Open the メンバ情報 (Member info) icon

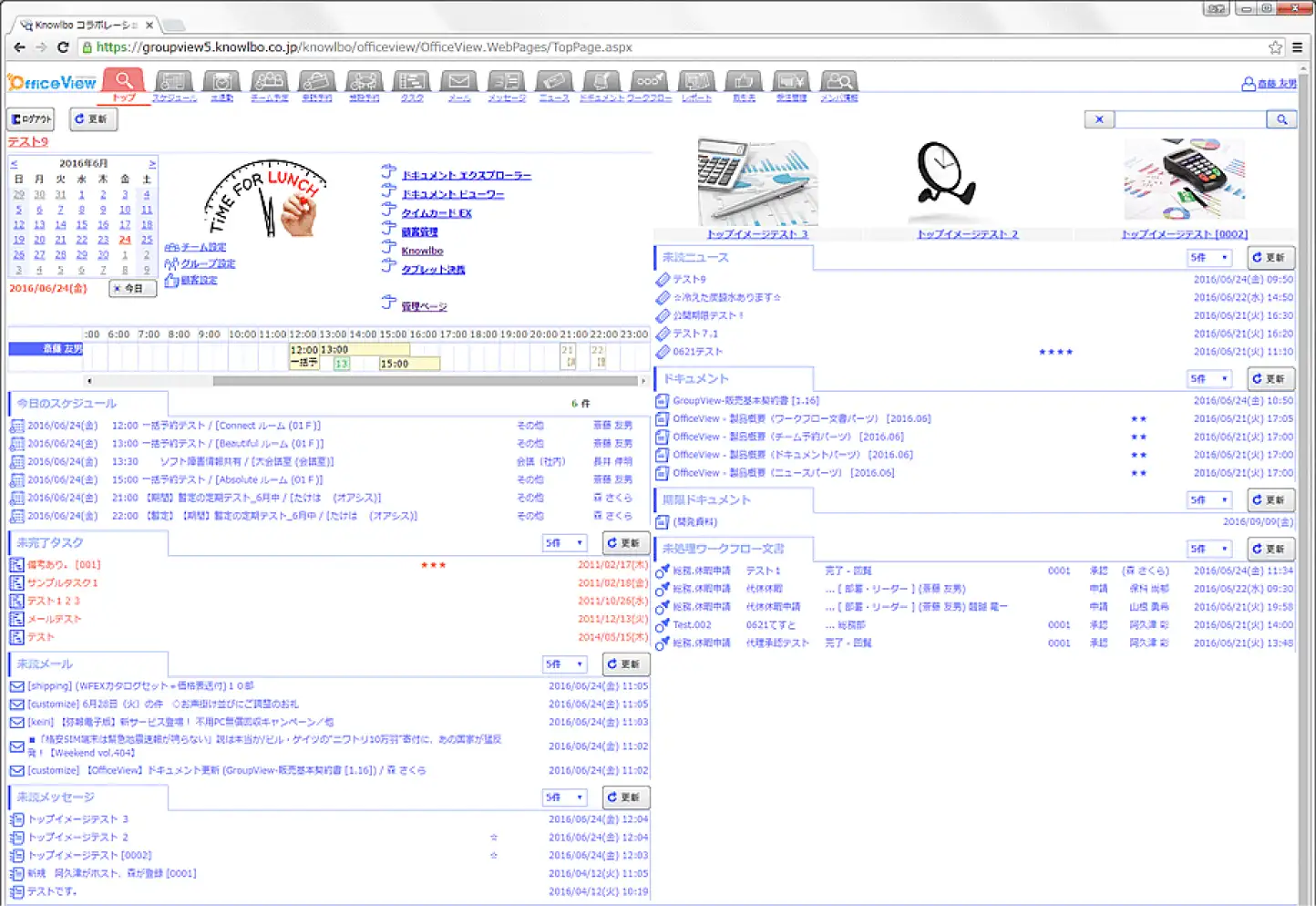(x=838, y=83)
